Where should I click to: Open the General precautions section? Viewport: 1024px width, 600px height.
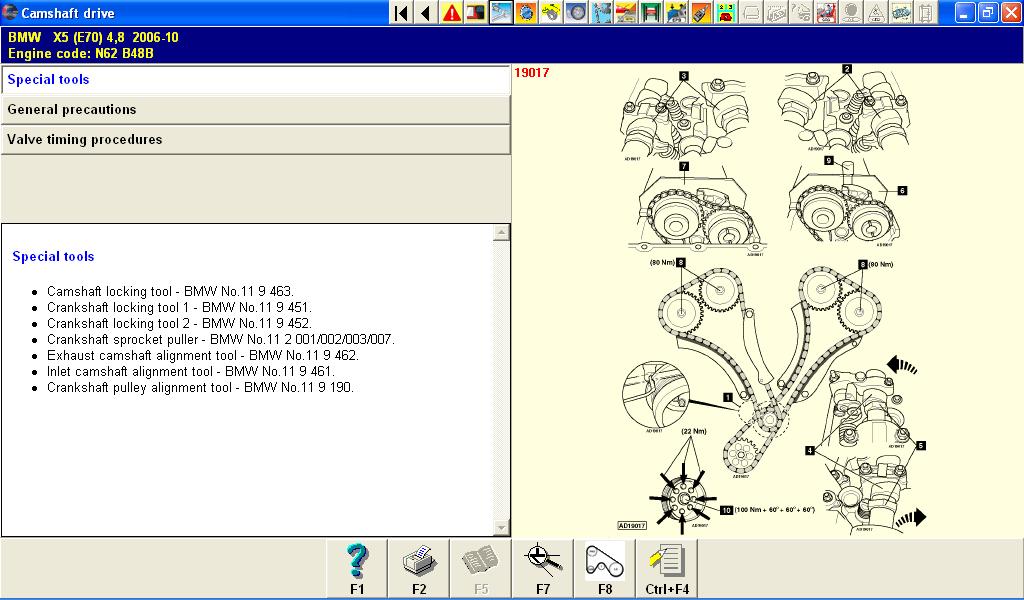click(255, 110)
